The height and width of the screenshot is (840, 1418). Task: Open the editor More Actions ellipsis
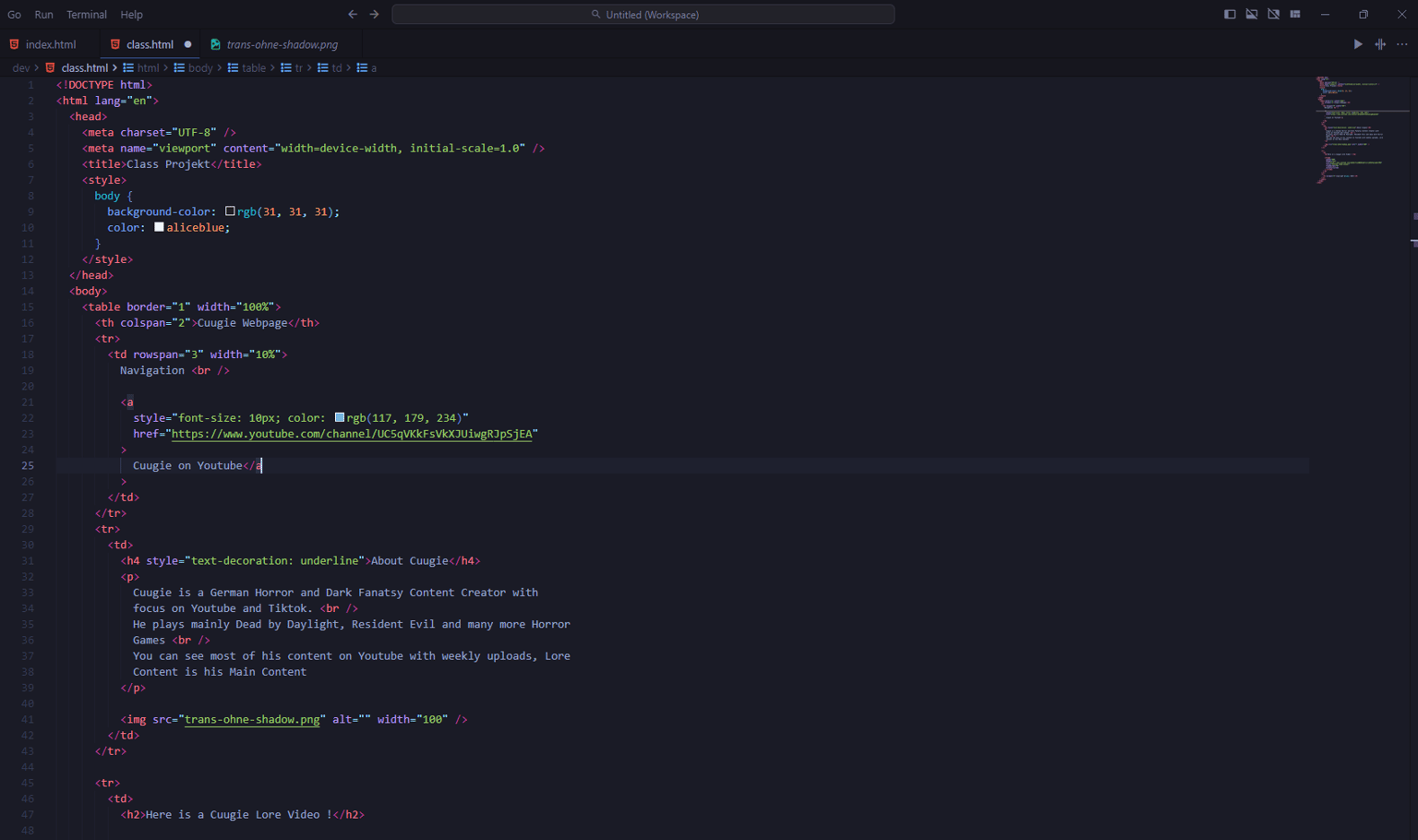point(1402,44)
